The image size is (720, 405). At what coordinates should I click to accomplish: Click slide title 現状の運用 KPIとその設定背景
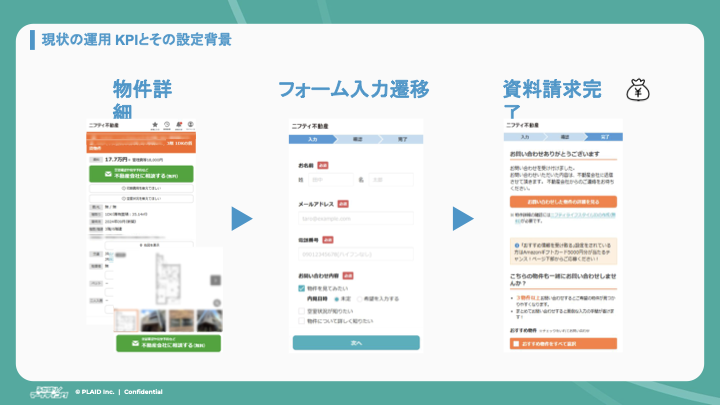click(136, 39)
